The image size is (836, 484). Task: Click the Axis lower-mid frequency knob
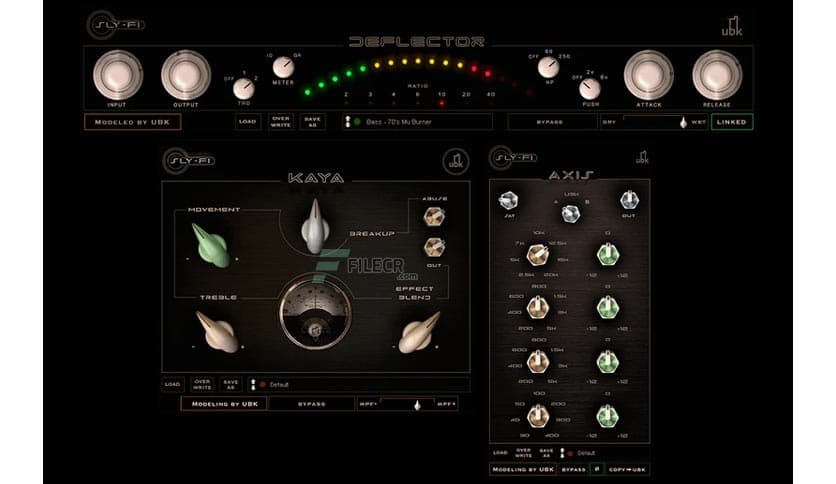coord(537,361)
